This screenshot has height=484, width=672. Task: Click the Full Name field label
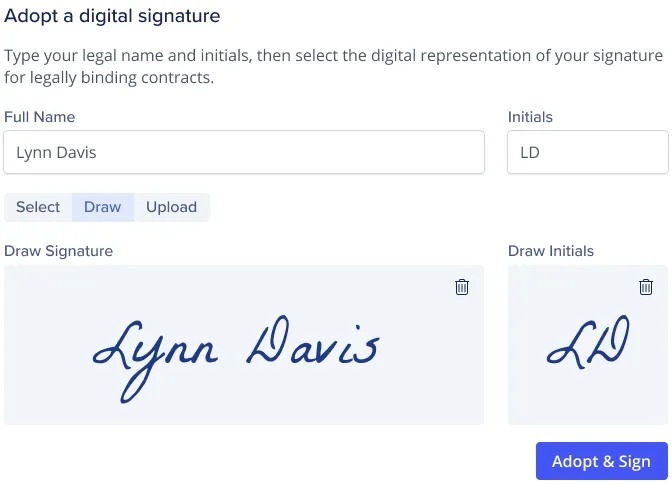point(39,117)
